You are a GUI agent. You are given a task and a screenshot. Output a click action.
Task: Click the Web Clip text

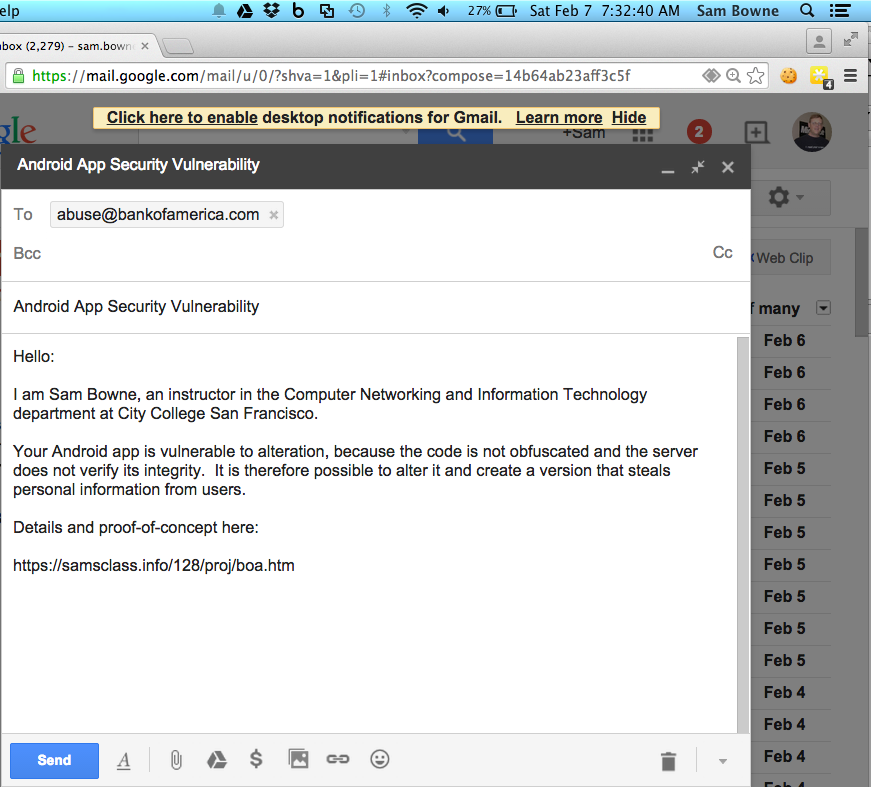(x=784, y=258)
